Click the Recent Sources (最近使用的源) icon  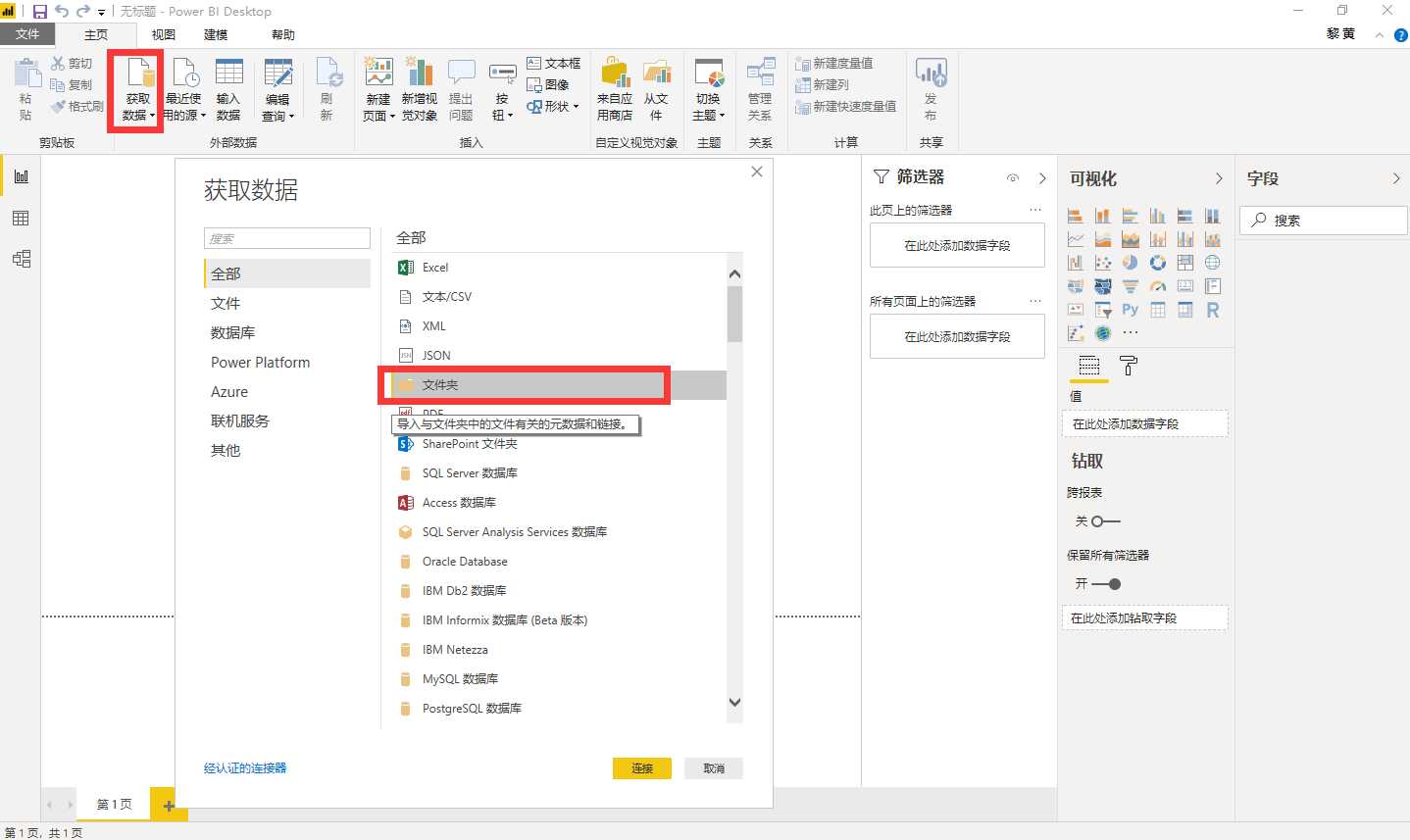coord(184,74)
